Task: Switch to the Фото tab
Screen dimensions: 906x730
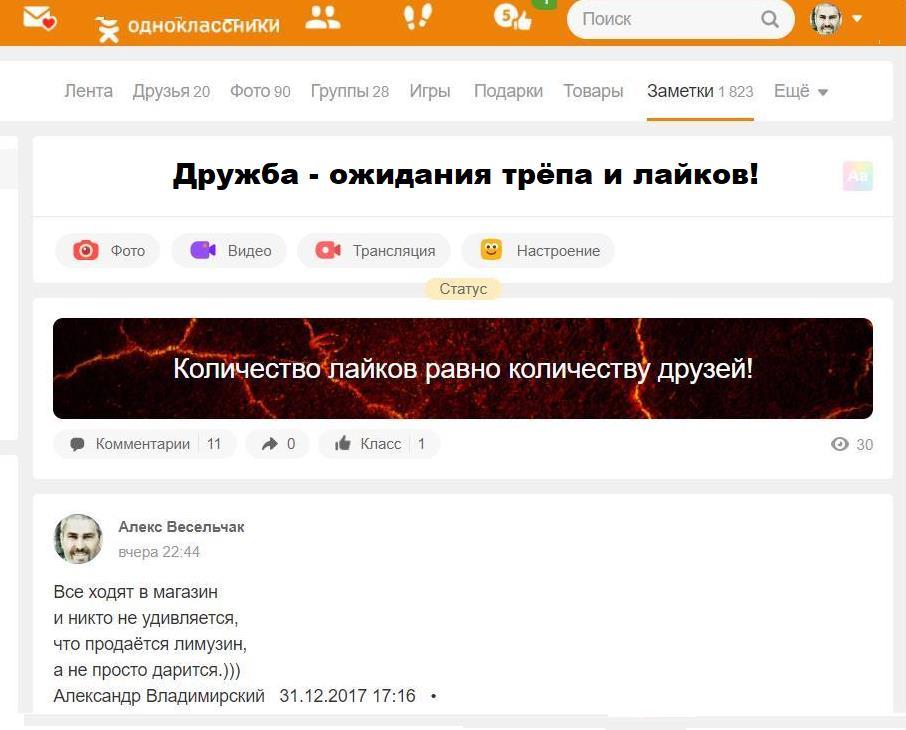Action: pos(260,91)
